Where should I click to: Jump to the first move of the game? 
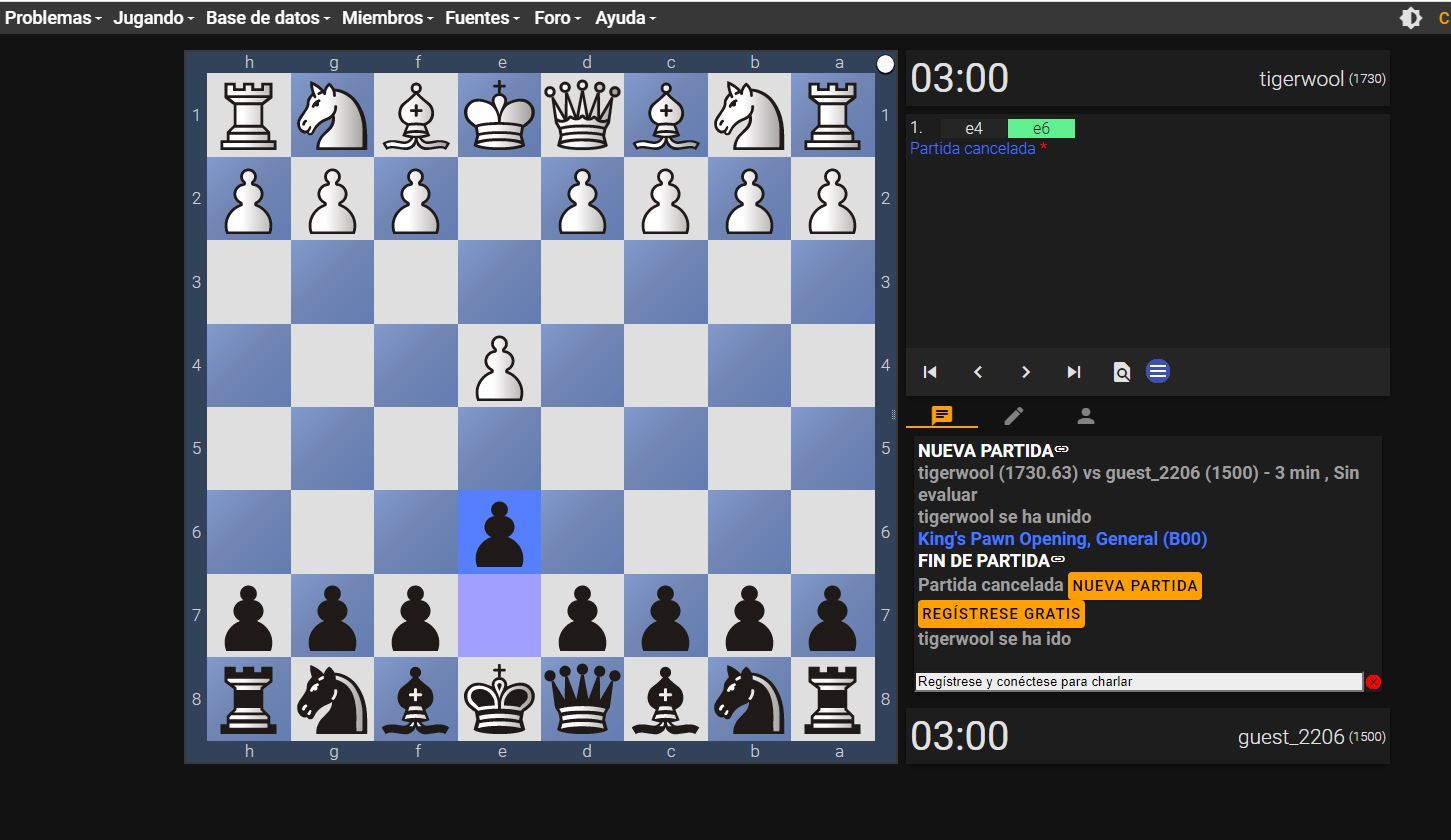(x=930, y=372)
